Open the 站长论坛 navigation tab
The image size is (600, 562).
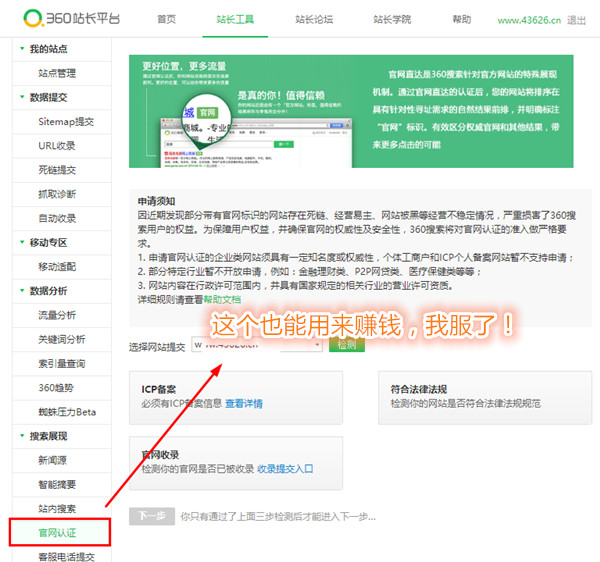click(x=314, y=19)
